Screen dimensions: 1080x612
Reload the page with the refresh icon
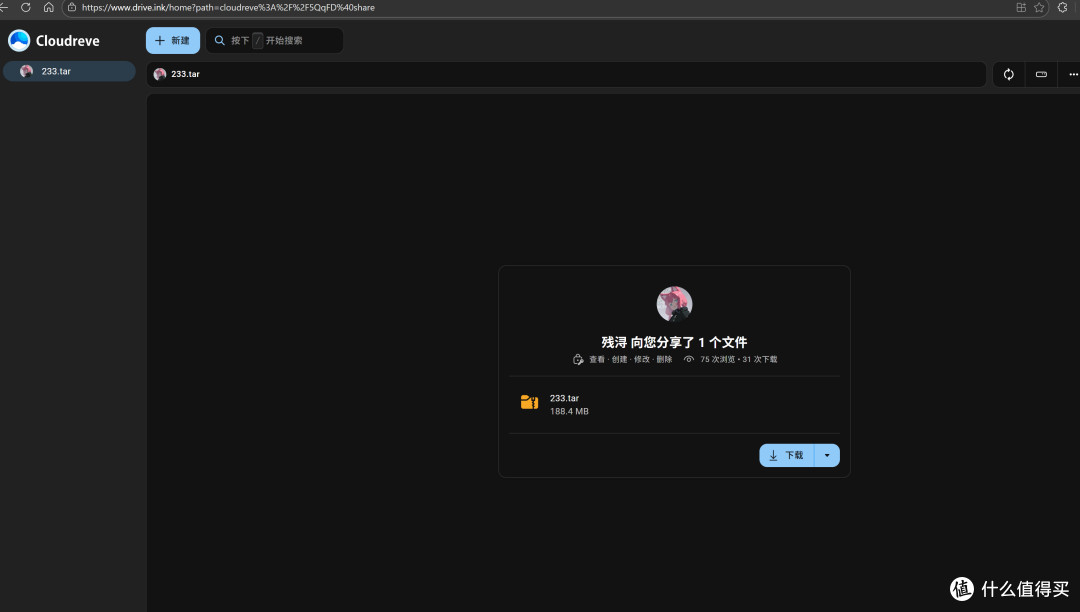pos(26,8)
